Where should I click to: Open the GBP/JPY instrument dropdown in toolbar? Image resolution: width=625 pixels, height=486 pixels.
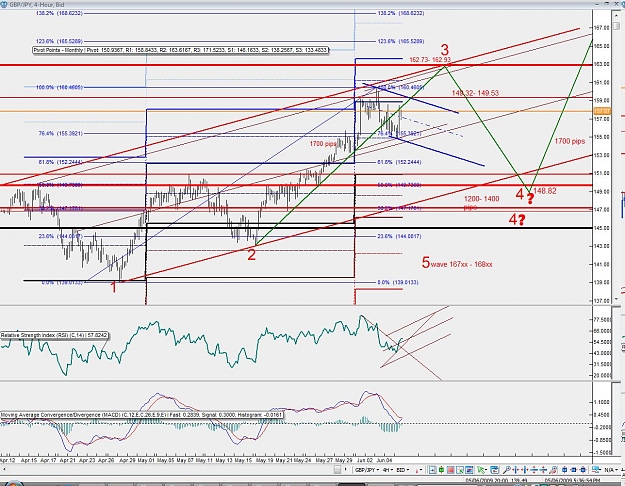[366, 470]
